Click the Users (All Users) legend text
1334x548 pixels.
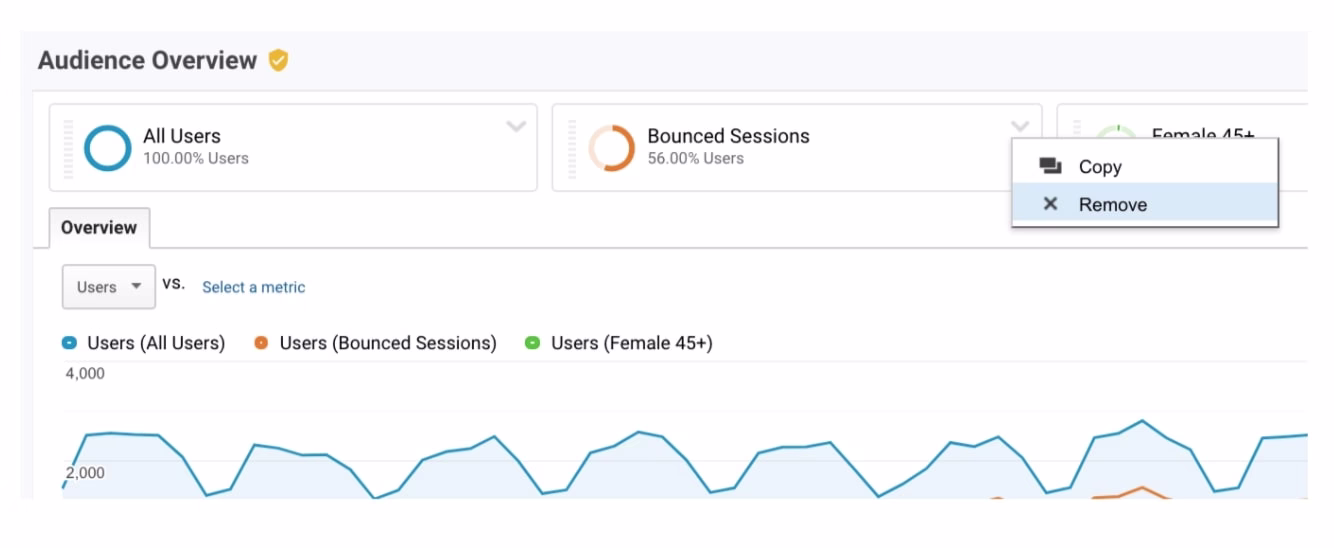coord(156,343)
